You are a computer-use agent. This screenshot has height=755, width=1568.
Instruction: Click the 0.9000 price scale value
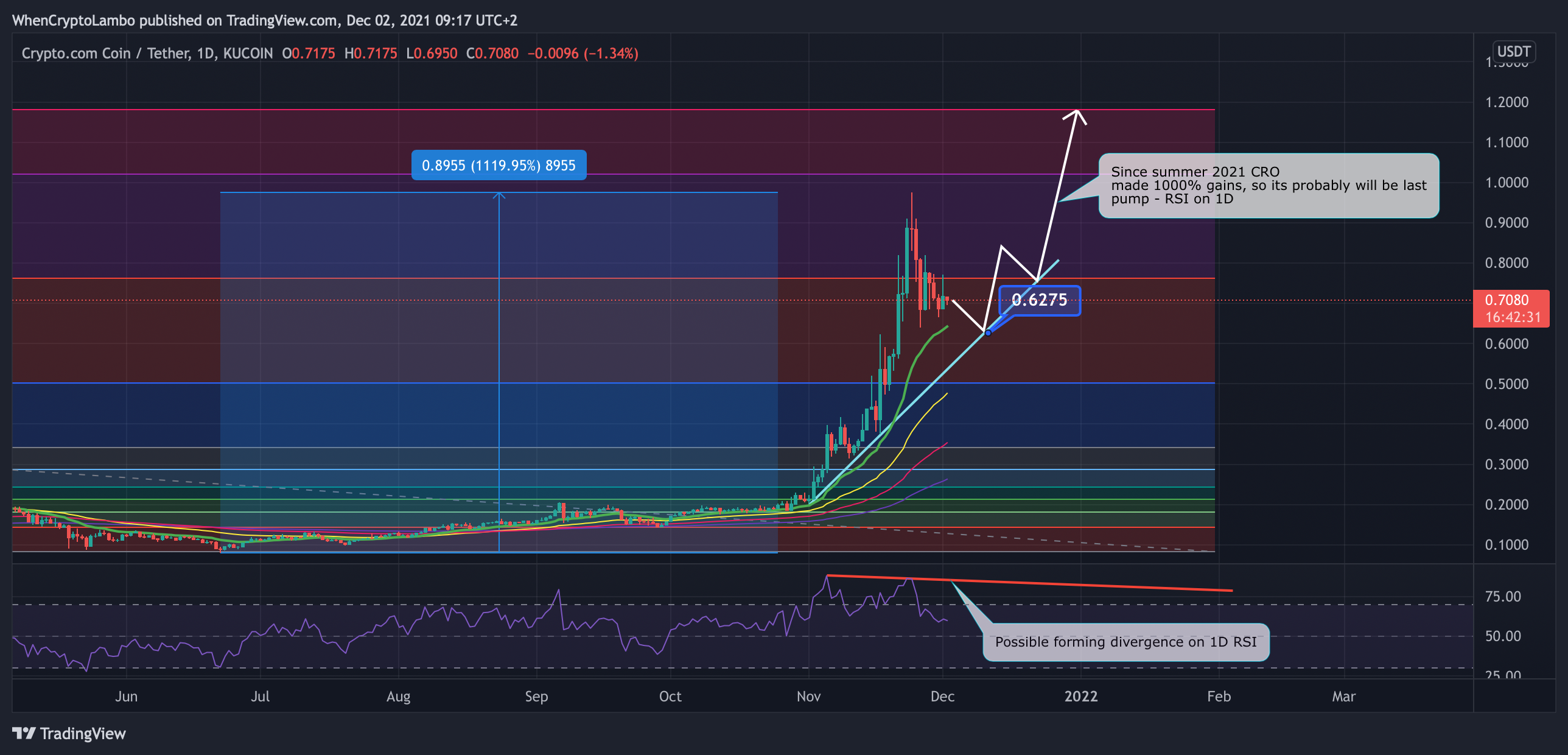click(x=1507, y=223)
